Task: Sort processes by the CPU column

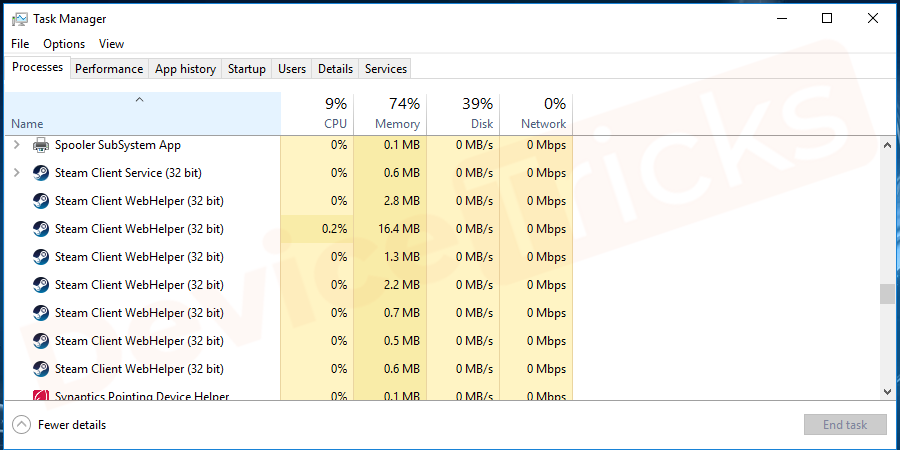Action: [317, 113]
